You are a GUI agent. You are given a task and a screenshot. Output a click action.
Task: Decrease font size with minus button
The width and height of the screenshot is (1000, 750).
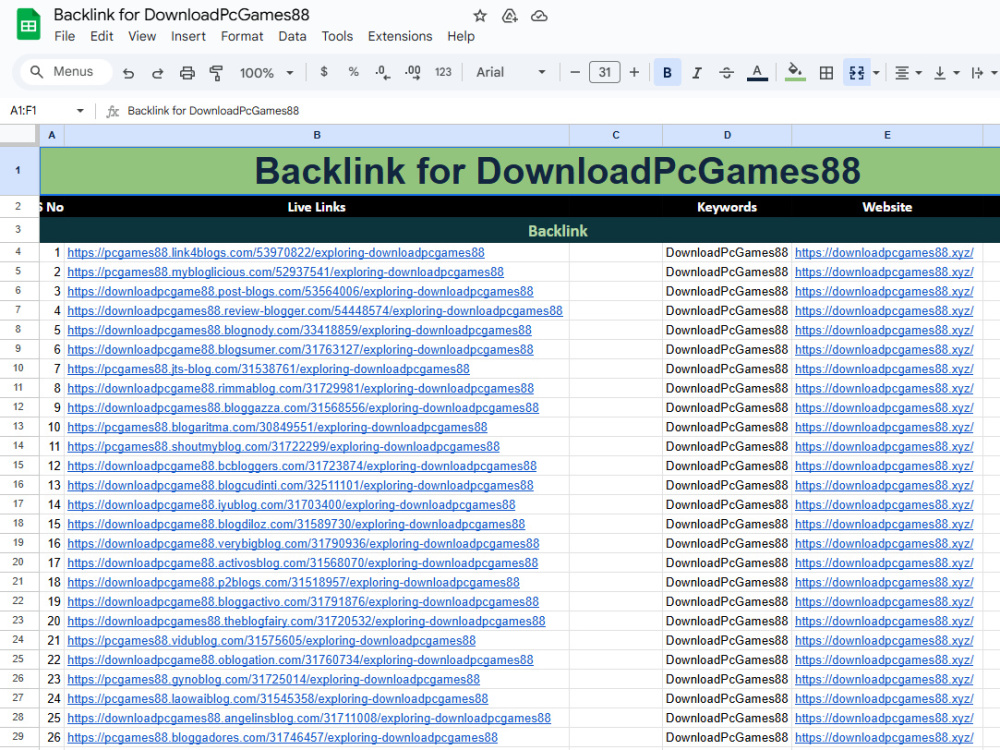click(x=575, y=72)
